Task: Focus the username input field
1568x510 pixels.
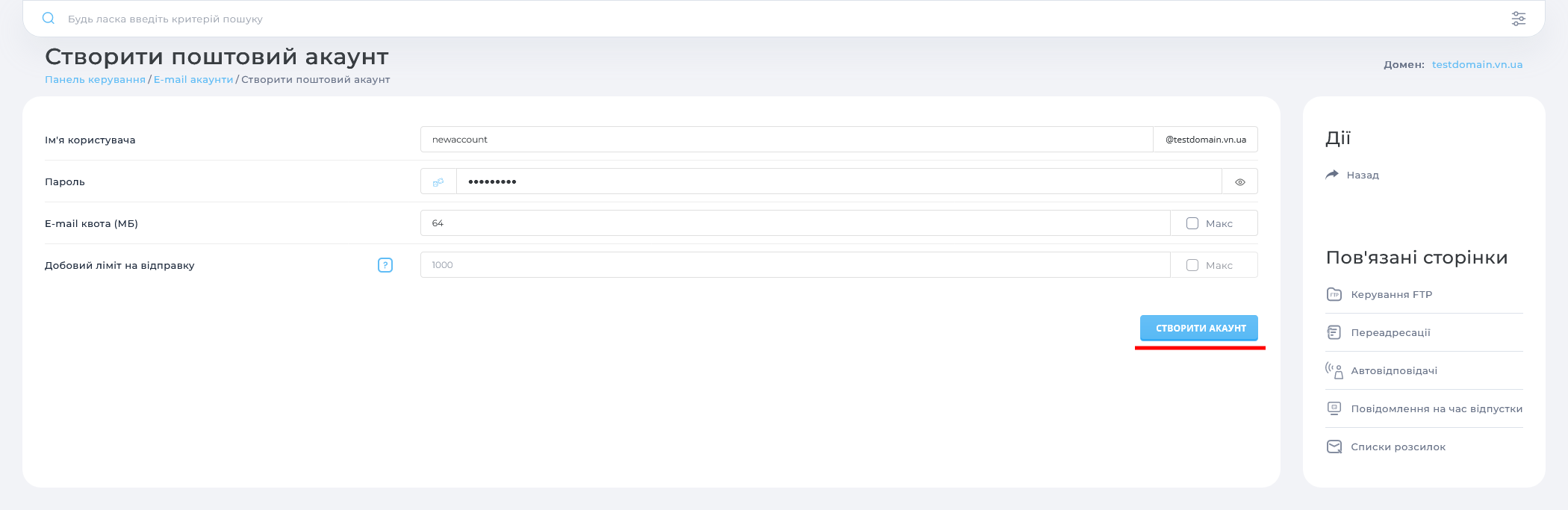Action: click(x=786, y=140)
